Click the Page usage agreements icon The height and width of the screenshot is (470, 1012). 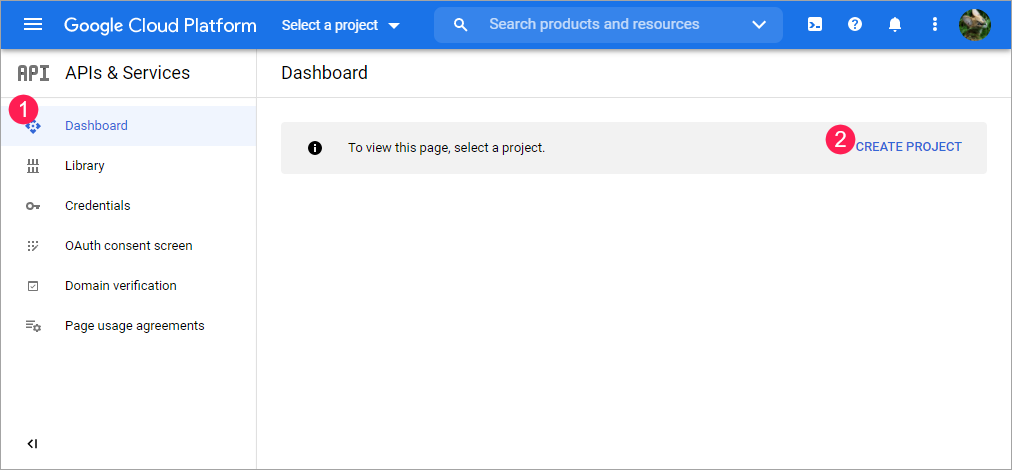pyautogui.click(x=33, y=326)
